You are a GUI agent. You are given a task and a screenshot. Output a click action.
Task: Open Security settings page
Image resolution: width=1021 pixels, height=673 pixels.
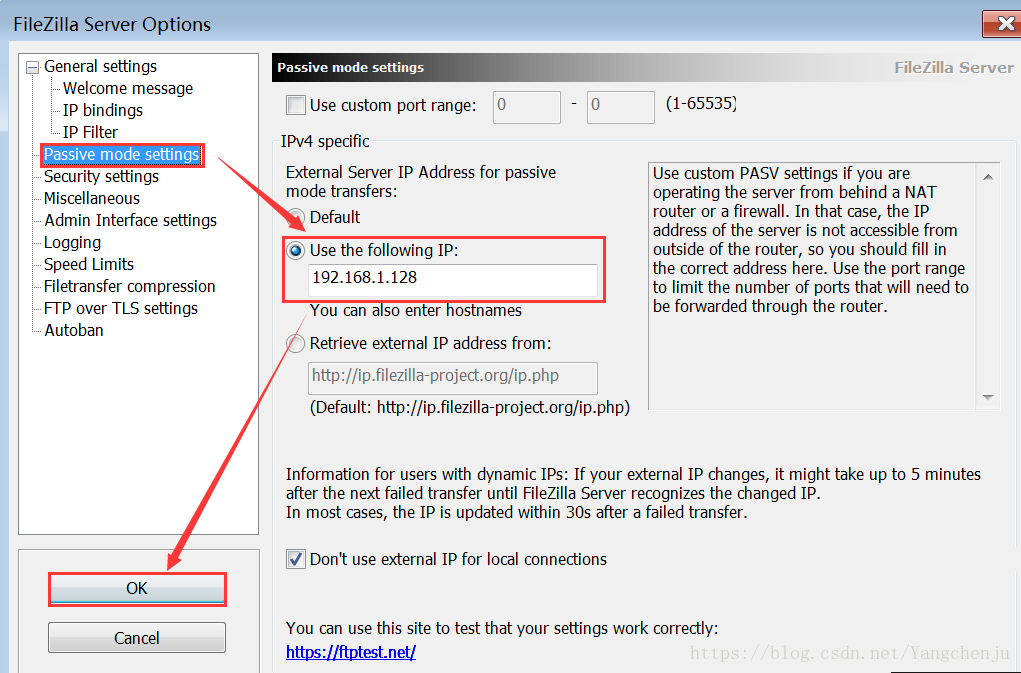coord(101,176)
